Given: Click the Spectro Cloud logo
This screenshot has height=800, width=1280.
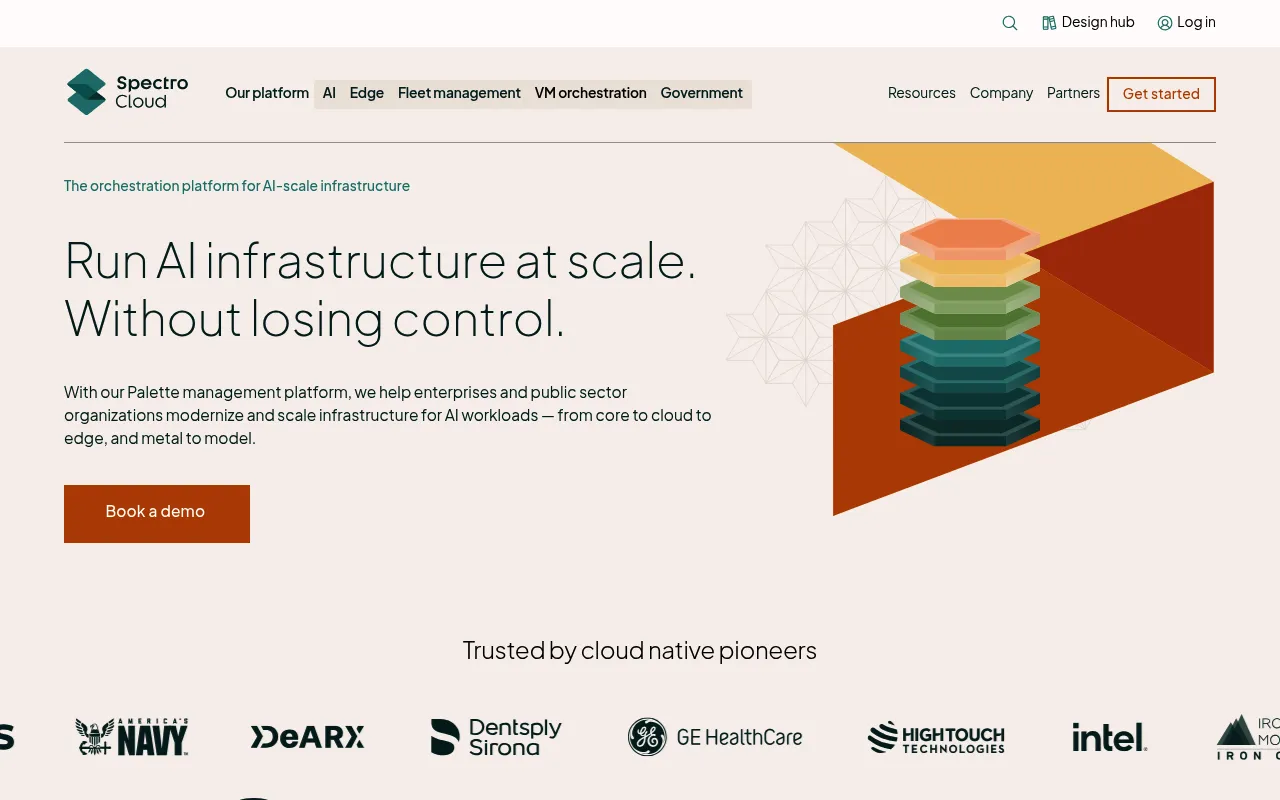Looking at the screenshot, I should [127, 92].
